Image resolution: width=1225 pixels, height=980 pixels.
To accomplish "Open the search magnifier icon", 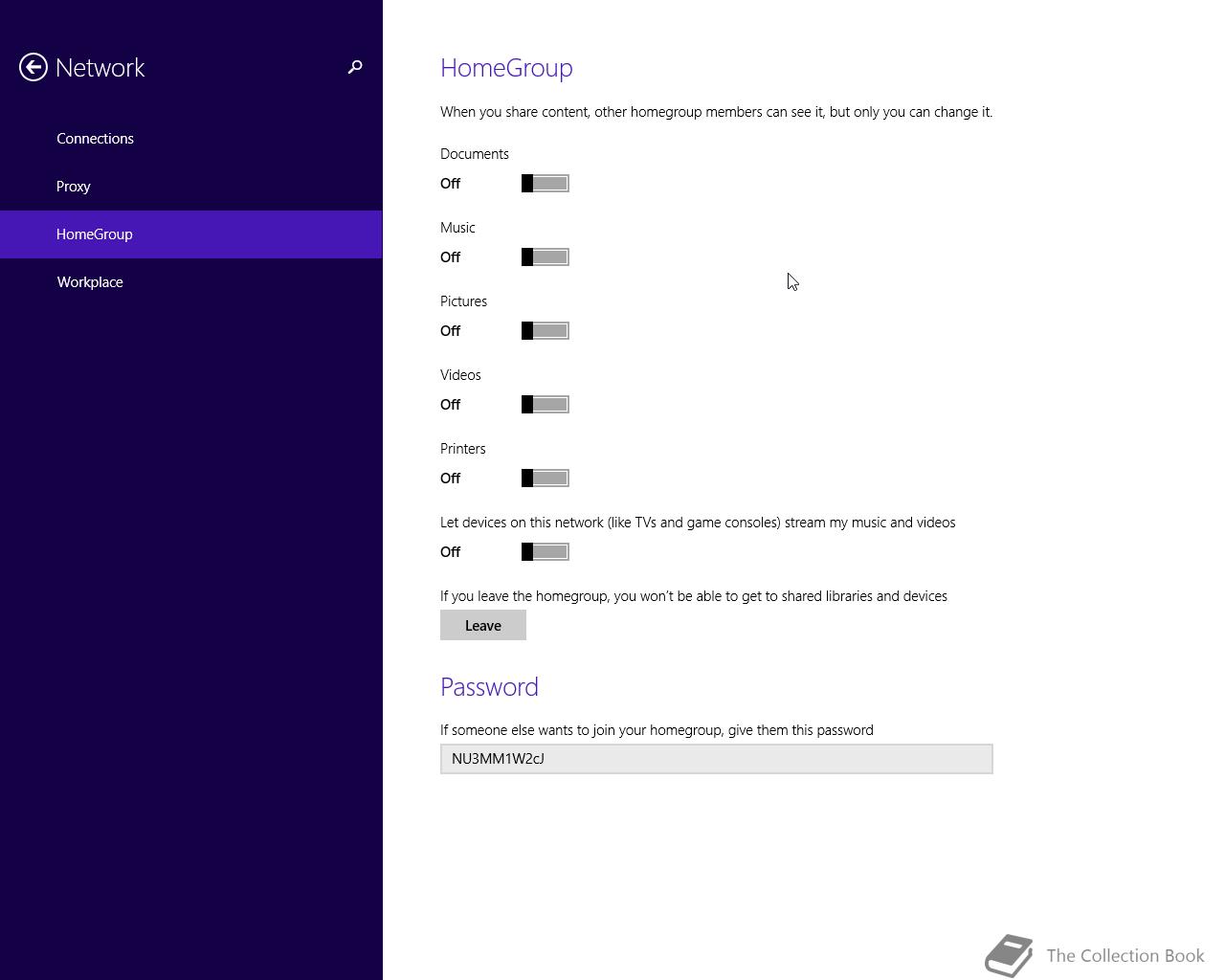I will click(x=355, y=67).
